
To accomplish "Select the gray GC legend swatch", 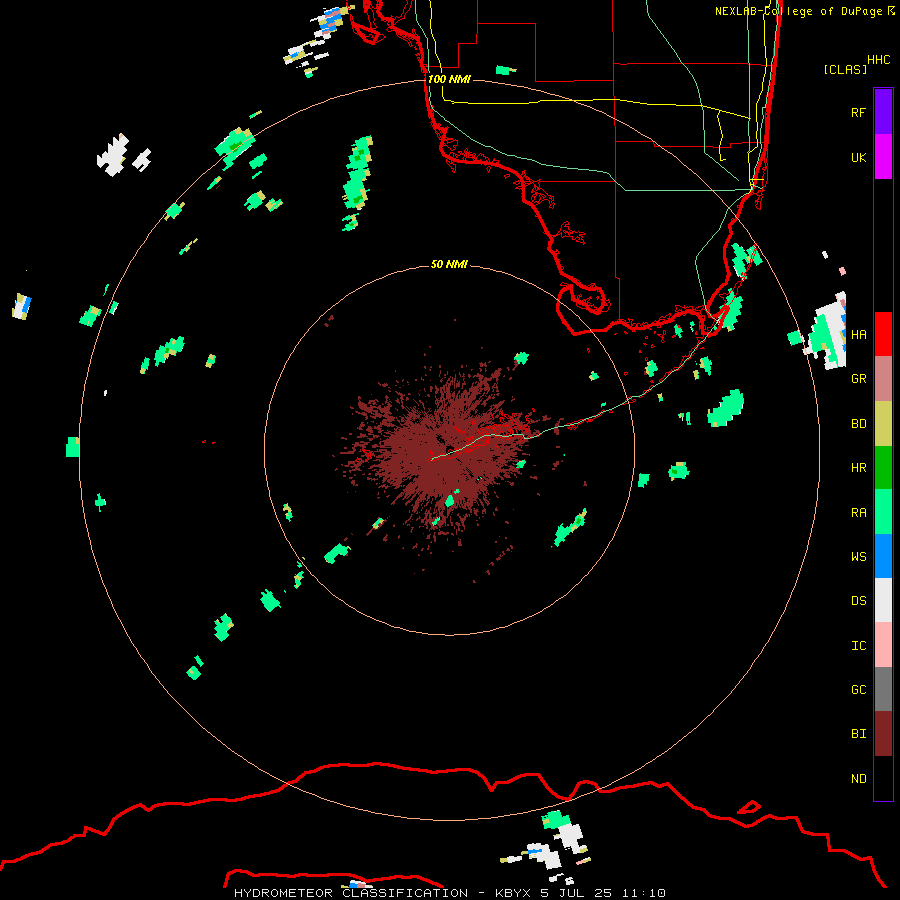I will [x=883, y=689].
